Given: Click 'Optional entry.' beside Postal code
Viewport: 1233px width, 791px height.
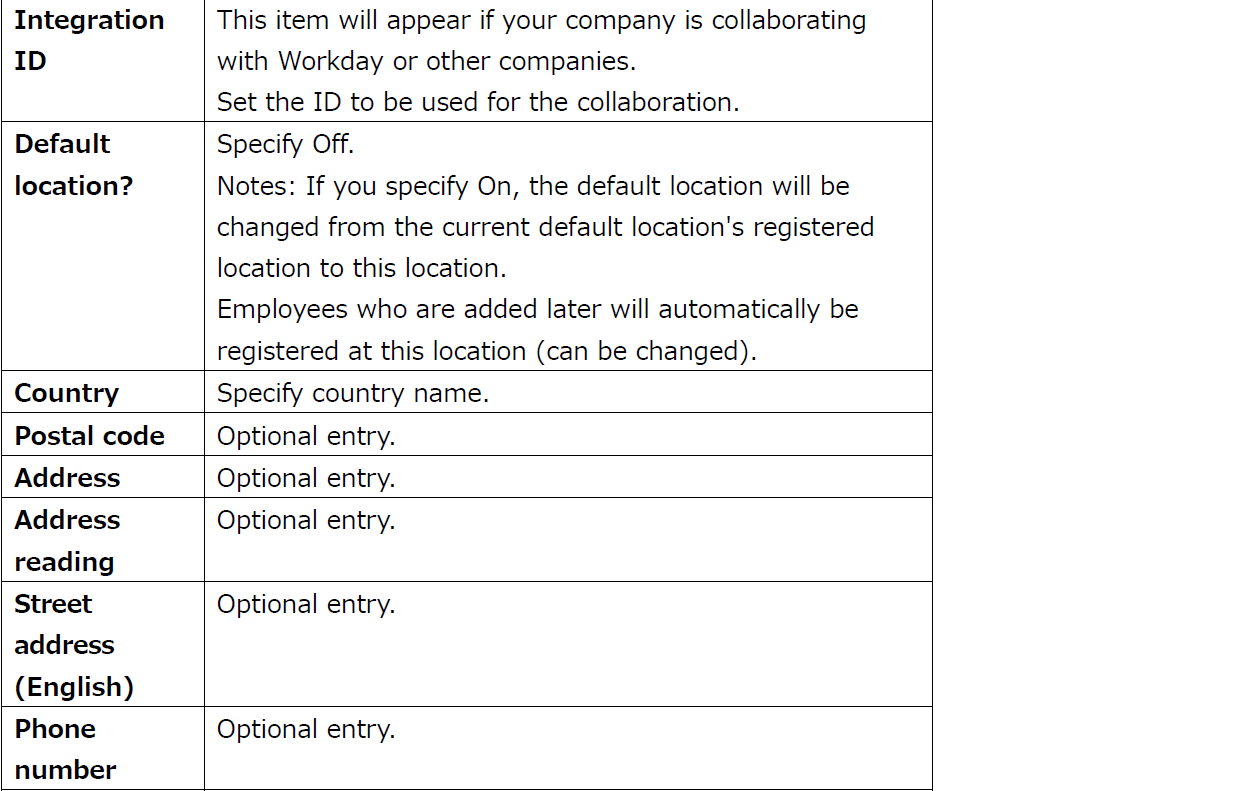Looking at the screenshot, I should pos(306,436).
